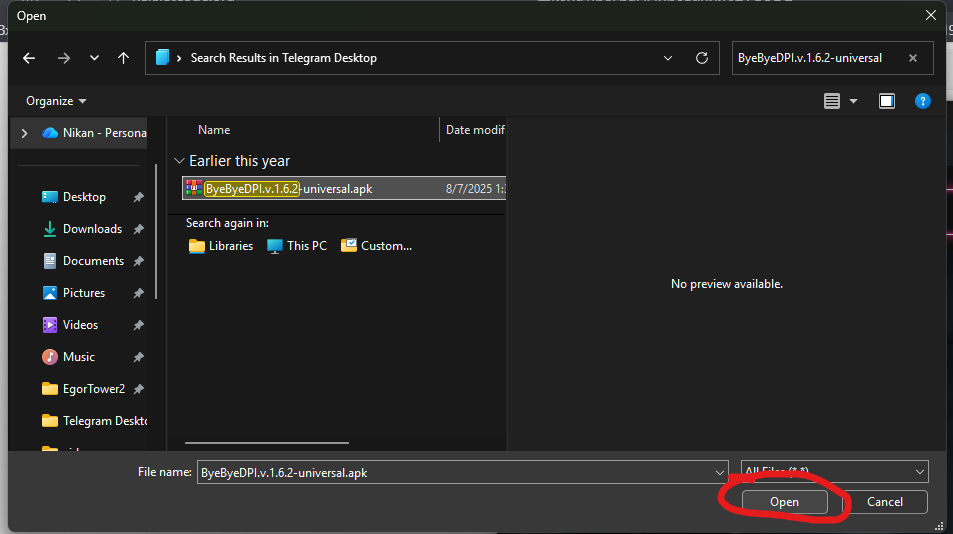
Task: Open Music in the sidebar
Action: tap(68, 357)
